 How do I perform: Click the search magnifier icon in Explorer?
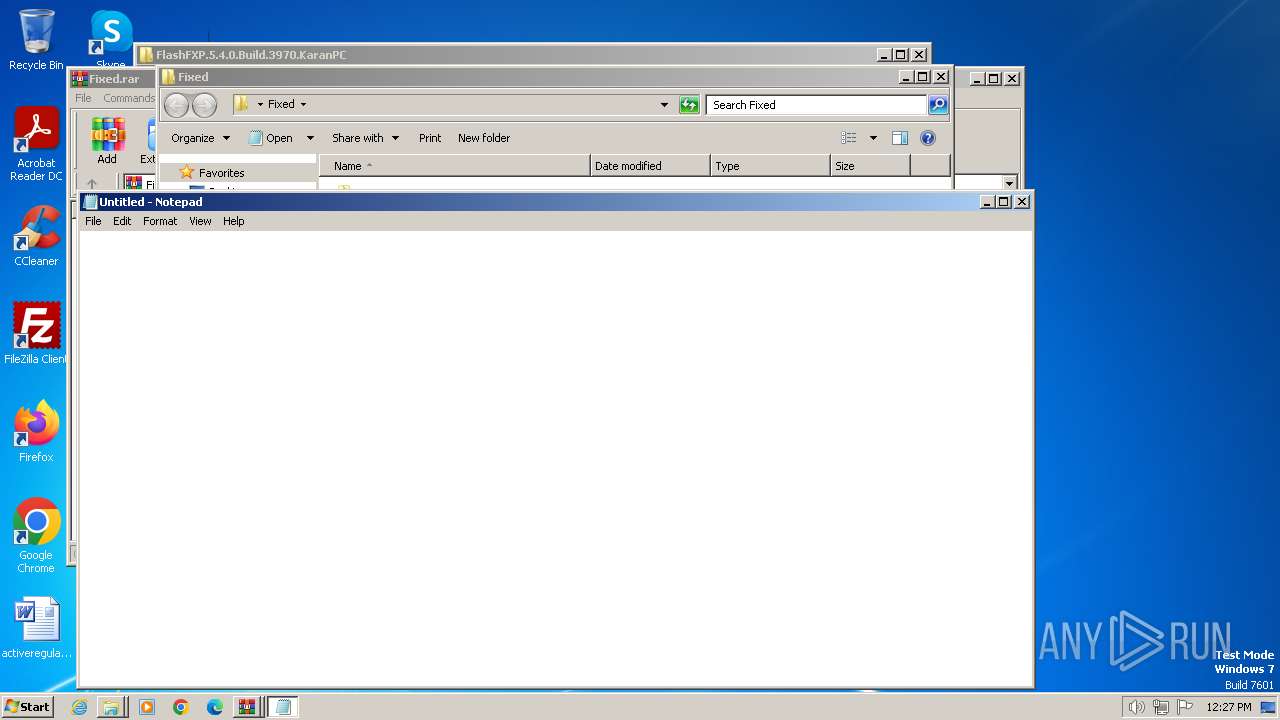click(x=938, y=104)
